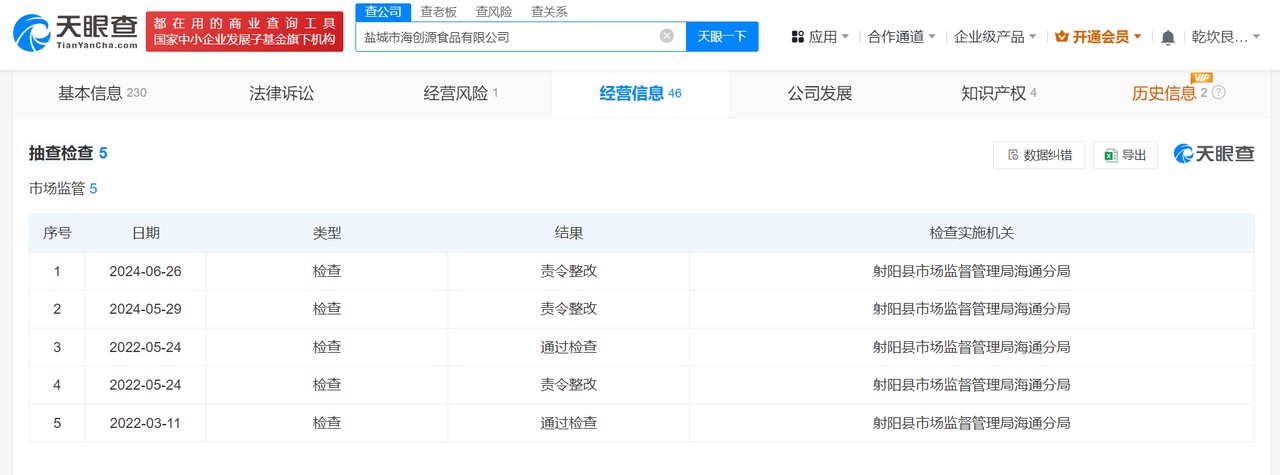Switch to 基本信息 tab
Screen dimensions: 1280x475
102,94
